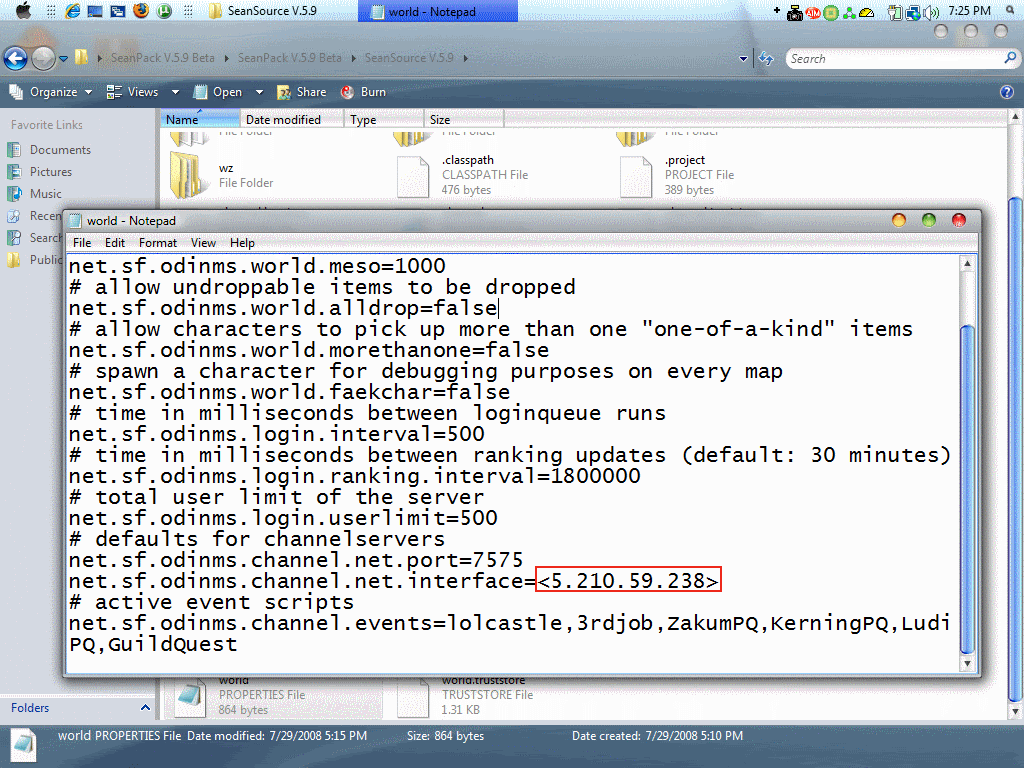Open the recent pages dropdown arrow

click(x=63, y=58)
